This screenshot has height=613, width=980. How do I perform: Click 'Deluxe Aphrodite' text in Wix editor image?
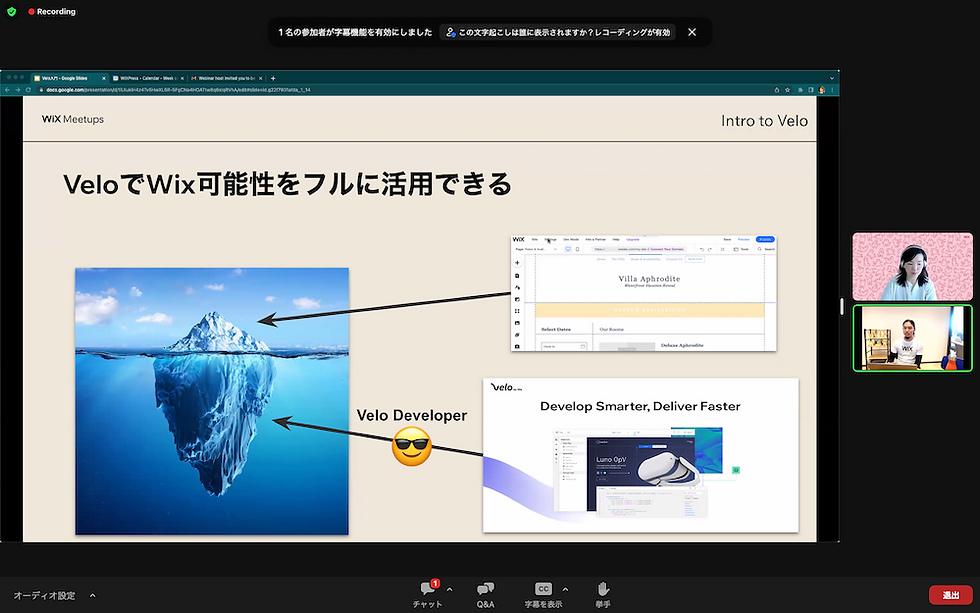pos(682,345)
